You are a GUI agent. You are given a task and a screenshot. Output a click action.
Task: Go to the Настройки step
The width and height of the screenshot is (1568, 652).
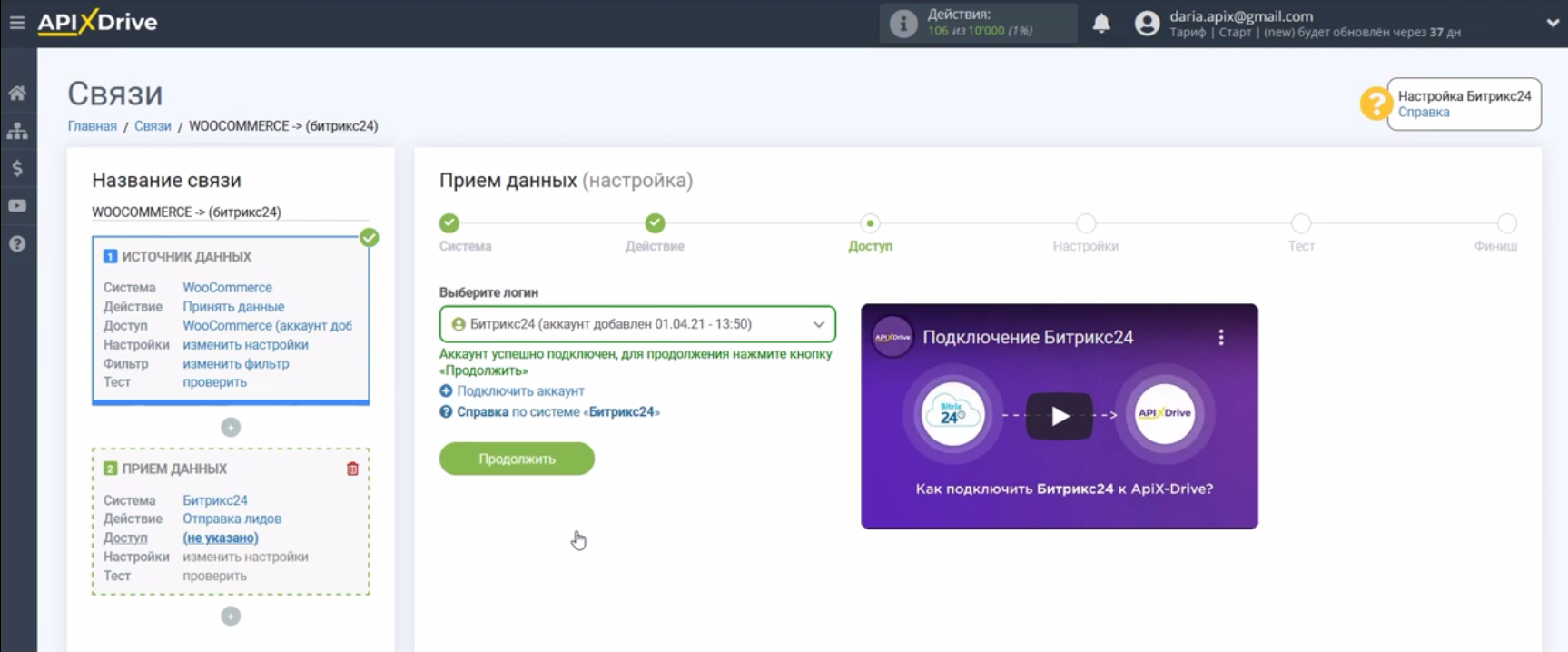click(1086, 223)
